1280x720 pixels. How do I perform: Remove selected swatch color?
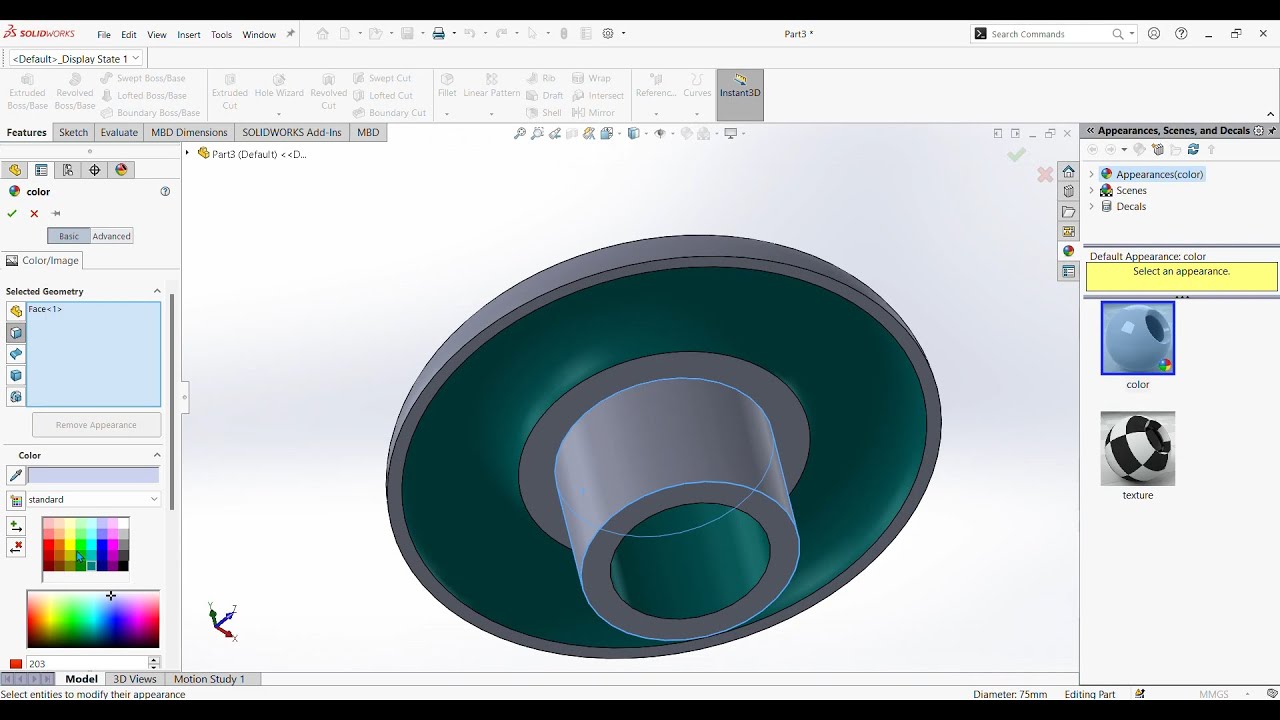(16, 548)
